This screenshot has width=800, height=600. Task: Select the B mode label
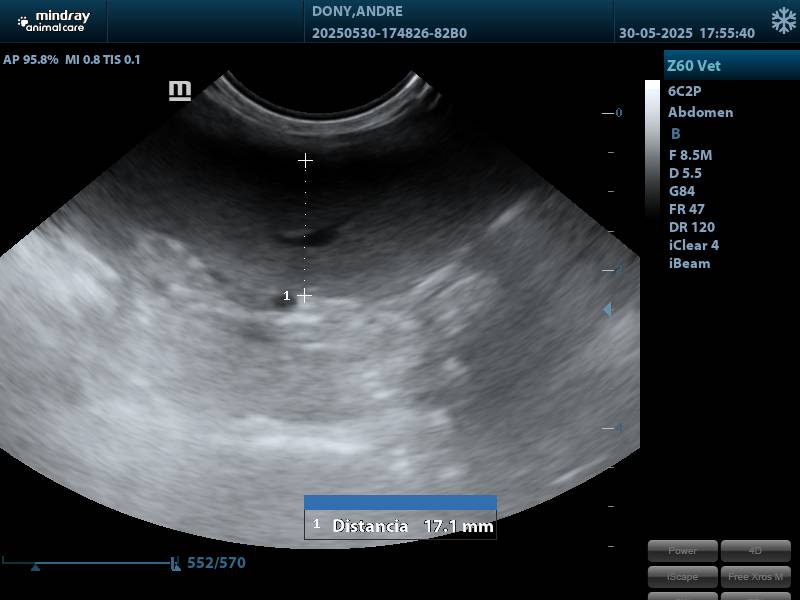tap(676, 134)
